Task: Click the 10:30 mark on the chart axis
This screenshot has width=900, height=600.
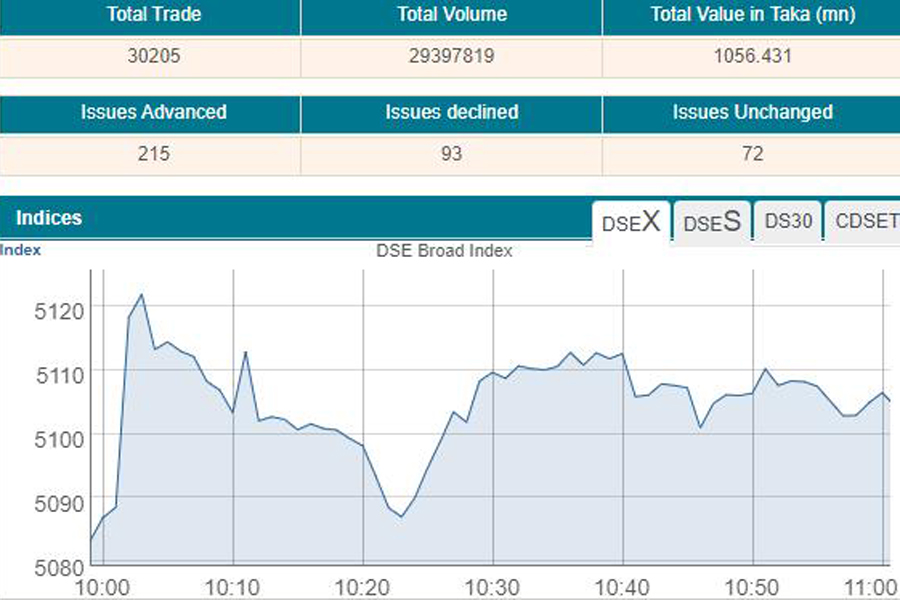Action: click(x=489, y=583)
